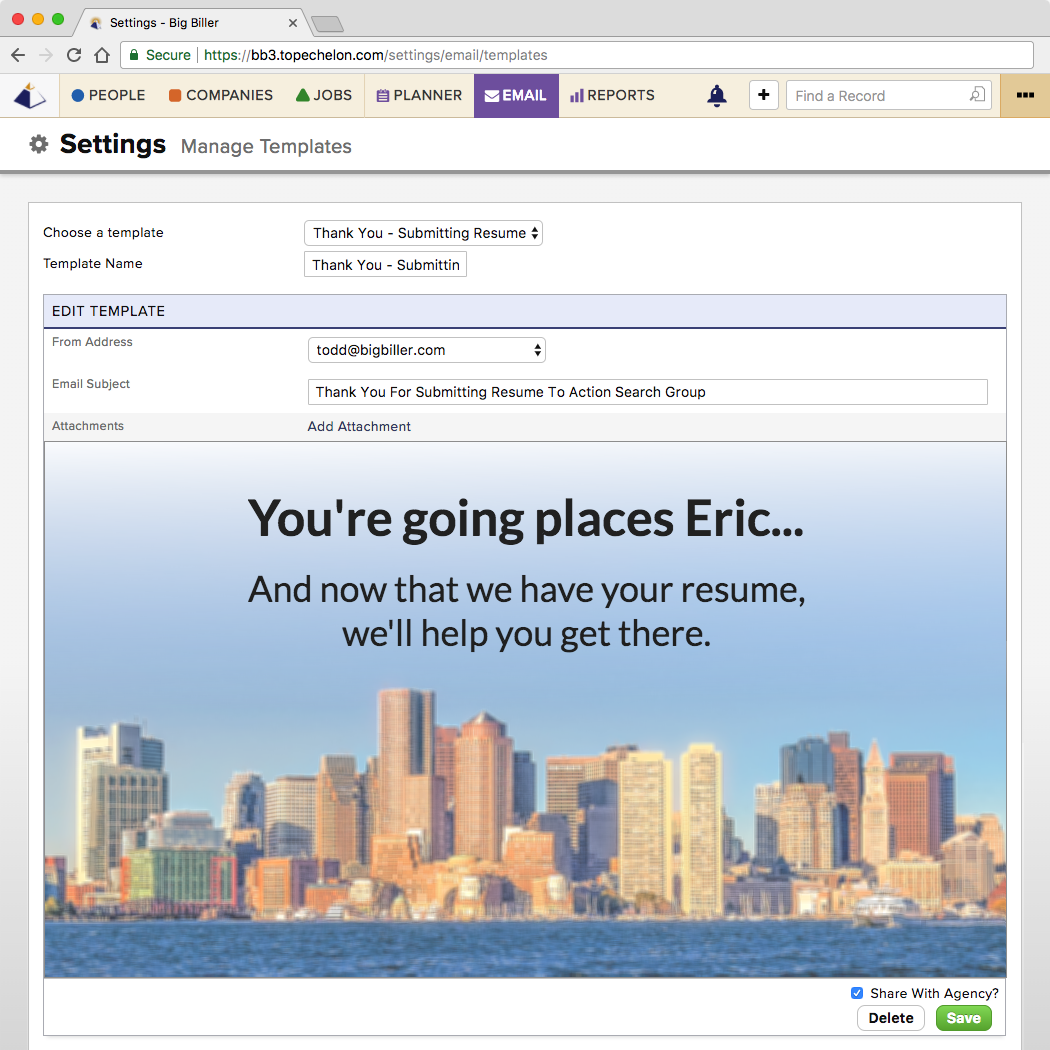The image size is (1050, 1050).
Task: Click the Delete template button
Action: pos(890,1018)
